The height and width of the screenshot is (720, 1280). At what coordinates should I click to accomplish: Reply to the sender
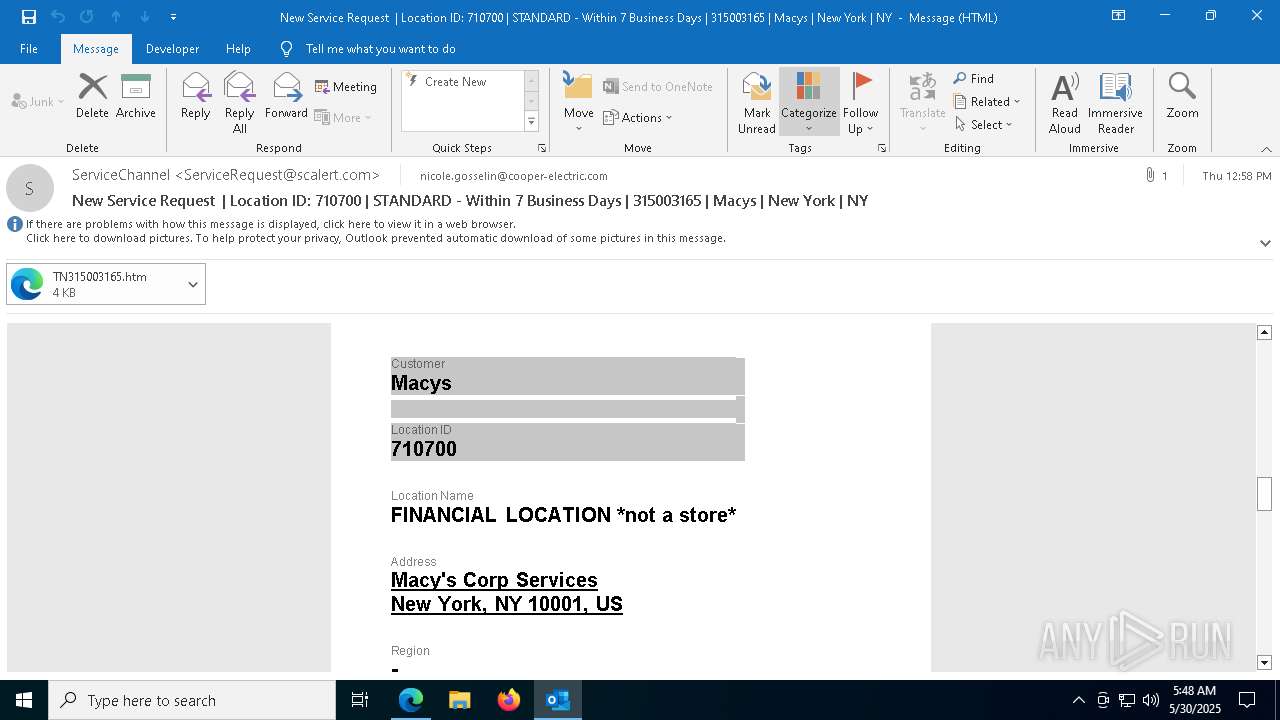pos(196,96)
